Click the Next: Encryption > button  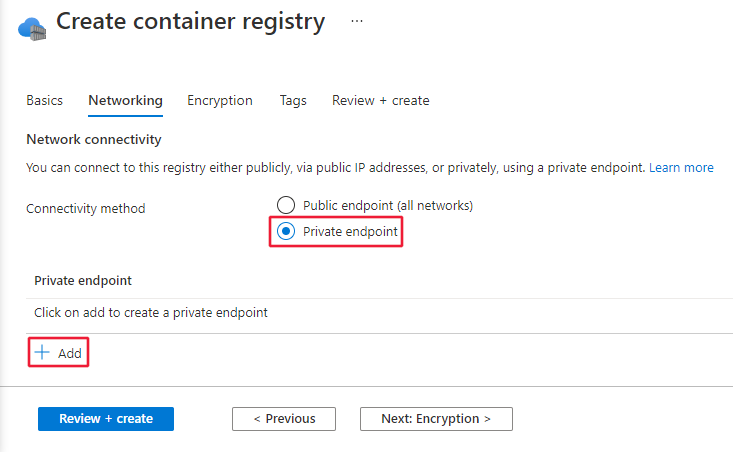pyautogui.click(x=436, y=419)
